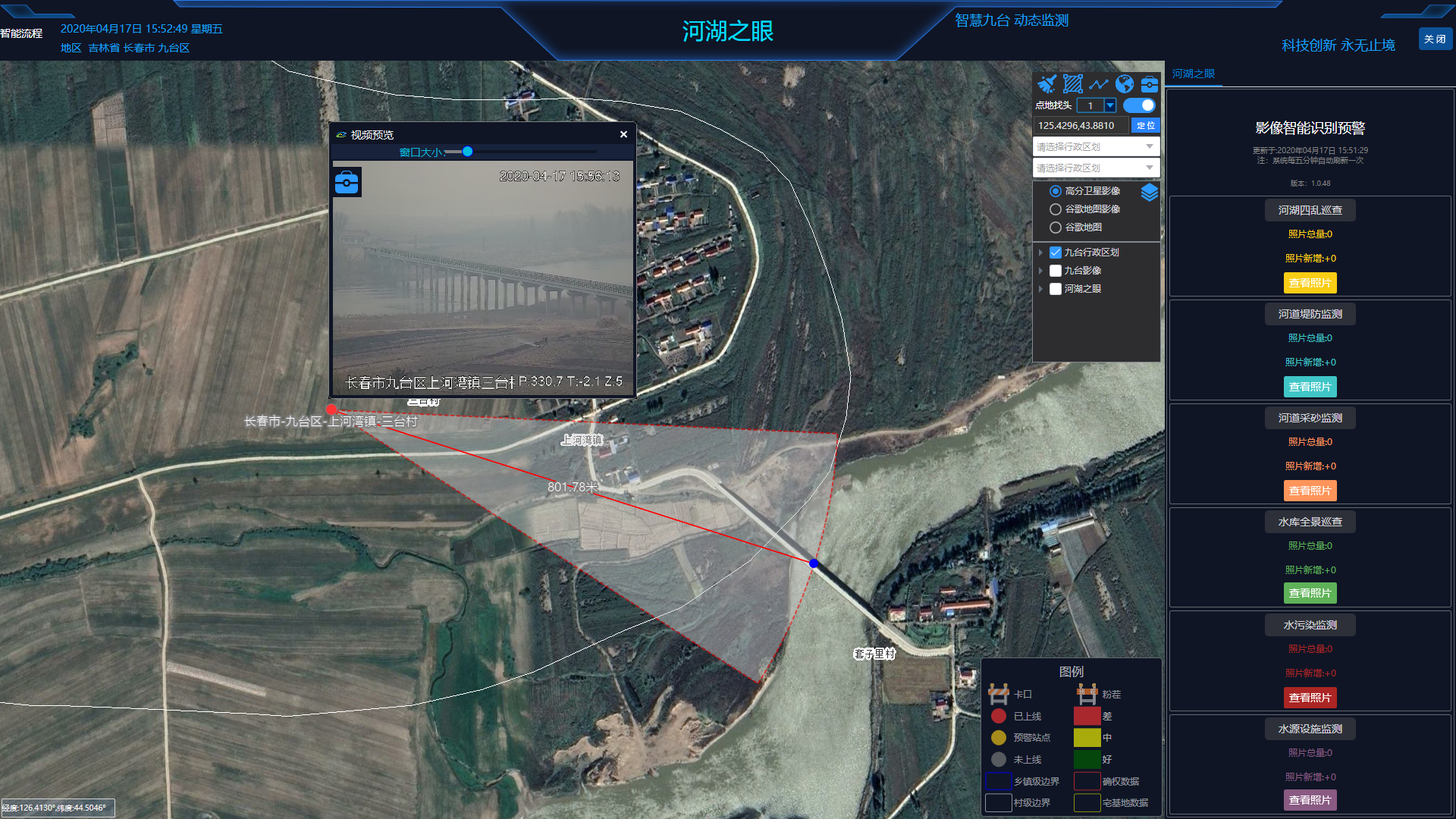Open the first 请选择行政区划 dropdown

[x=1096, y=146]
